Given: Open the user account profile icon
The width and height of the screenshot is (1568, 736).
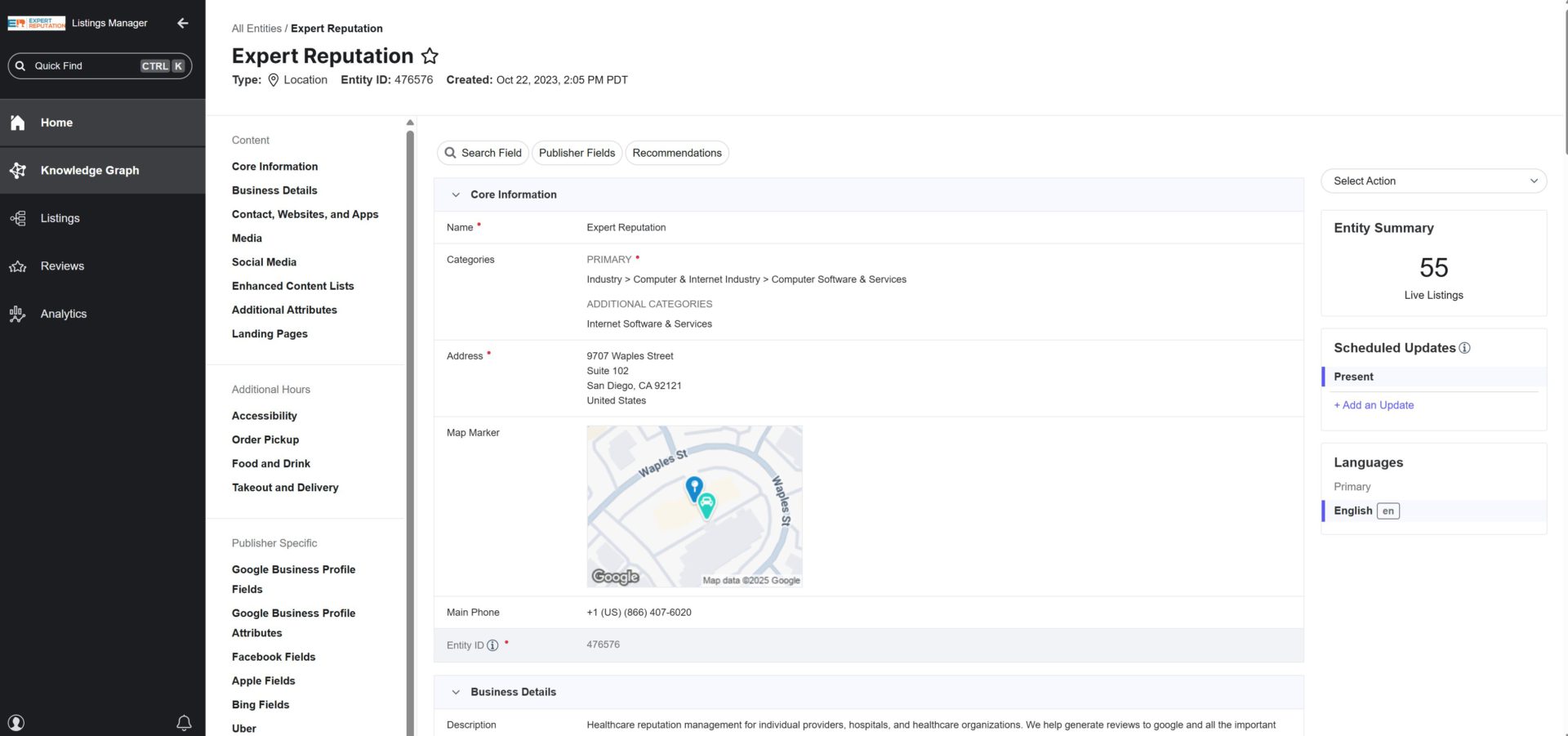Looking at the screenshot, I should 16,723.
